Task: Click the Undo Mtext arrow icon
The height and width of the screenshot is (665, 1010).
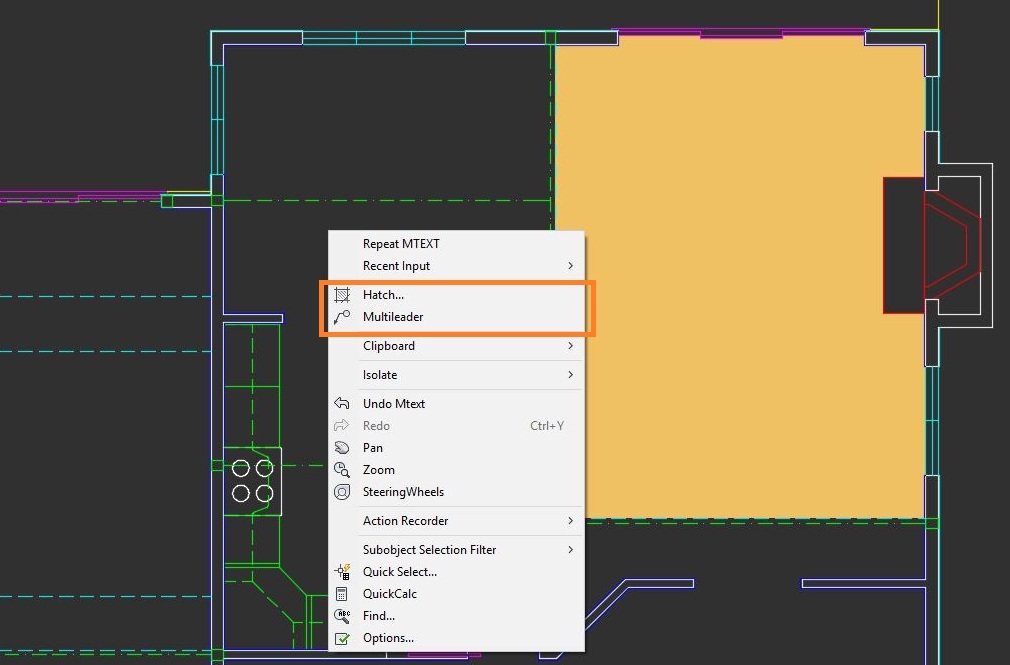Action: [x=342, y=404]
